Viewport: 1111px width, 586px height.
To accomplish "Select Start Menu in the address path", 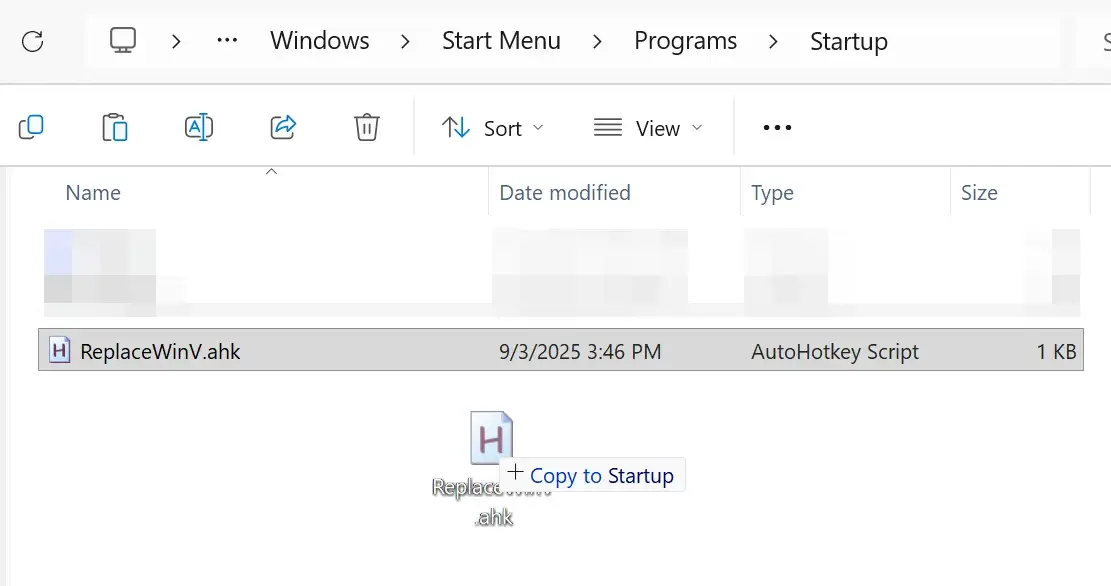I will 500,41.
